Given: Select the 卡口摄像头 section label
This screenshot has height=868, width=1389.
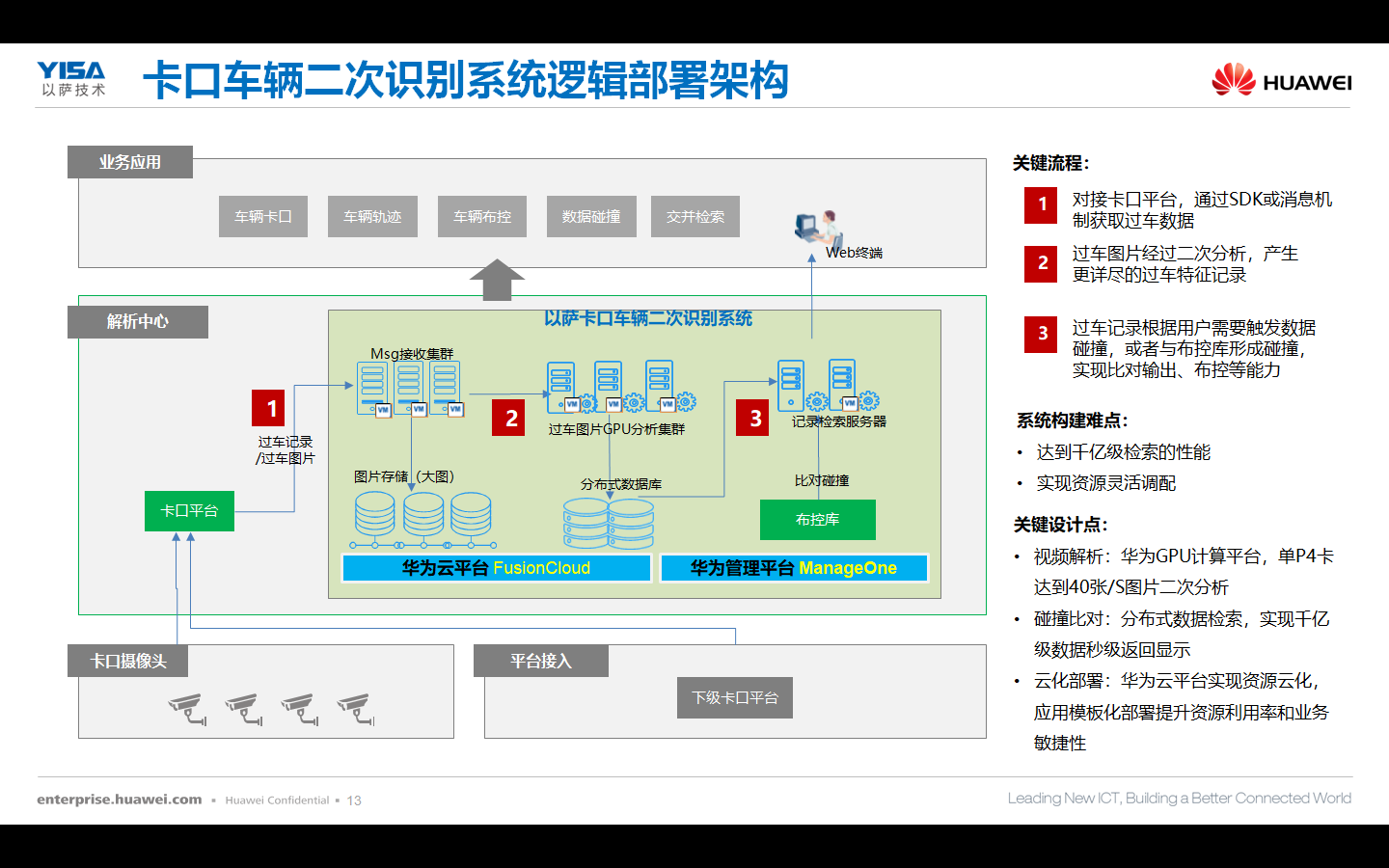Looking at the screenshot, I should (x=128, y=661).
